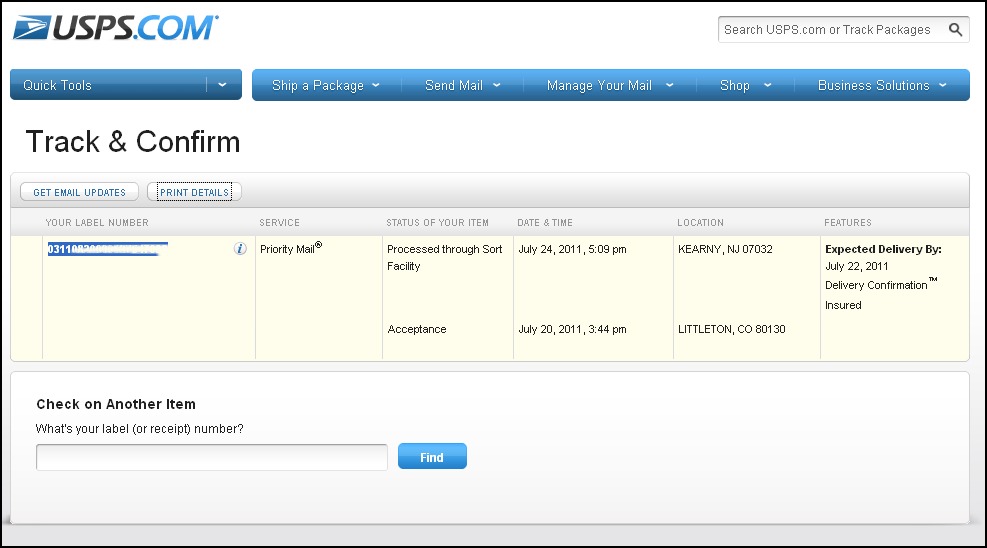Open the label number info icon
Screen dimensions: 987x548
240,249
